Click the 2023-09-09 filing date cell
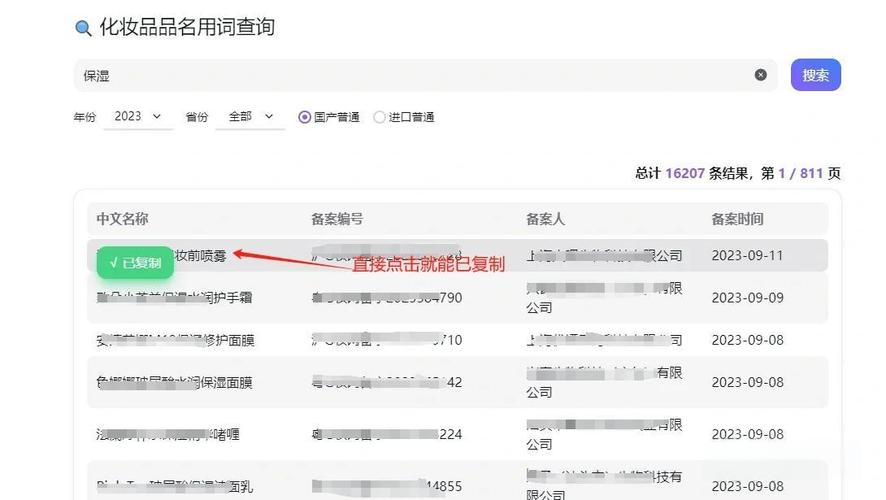Viewport: 886px width, 500px height. click(747, 297)
